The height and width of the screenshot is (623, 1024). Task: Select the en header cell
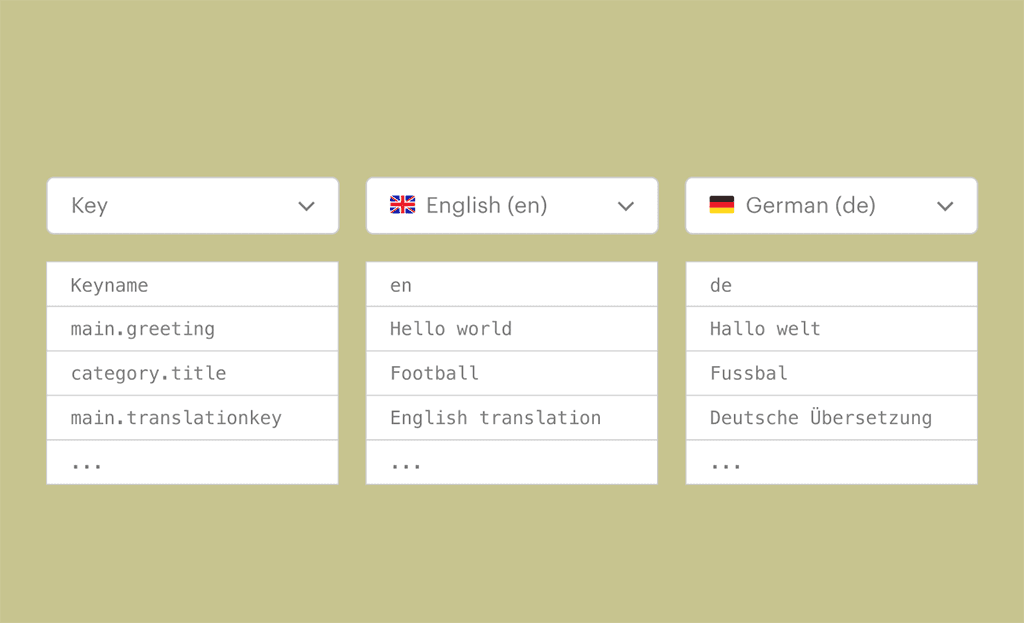tap(511, 285)
